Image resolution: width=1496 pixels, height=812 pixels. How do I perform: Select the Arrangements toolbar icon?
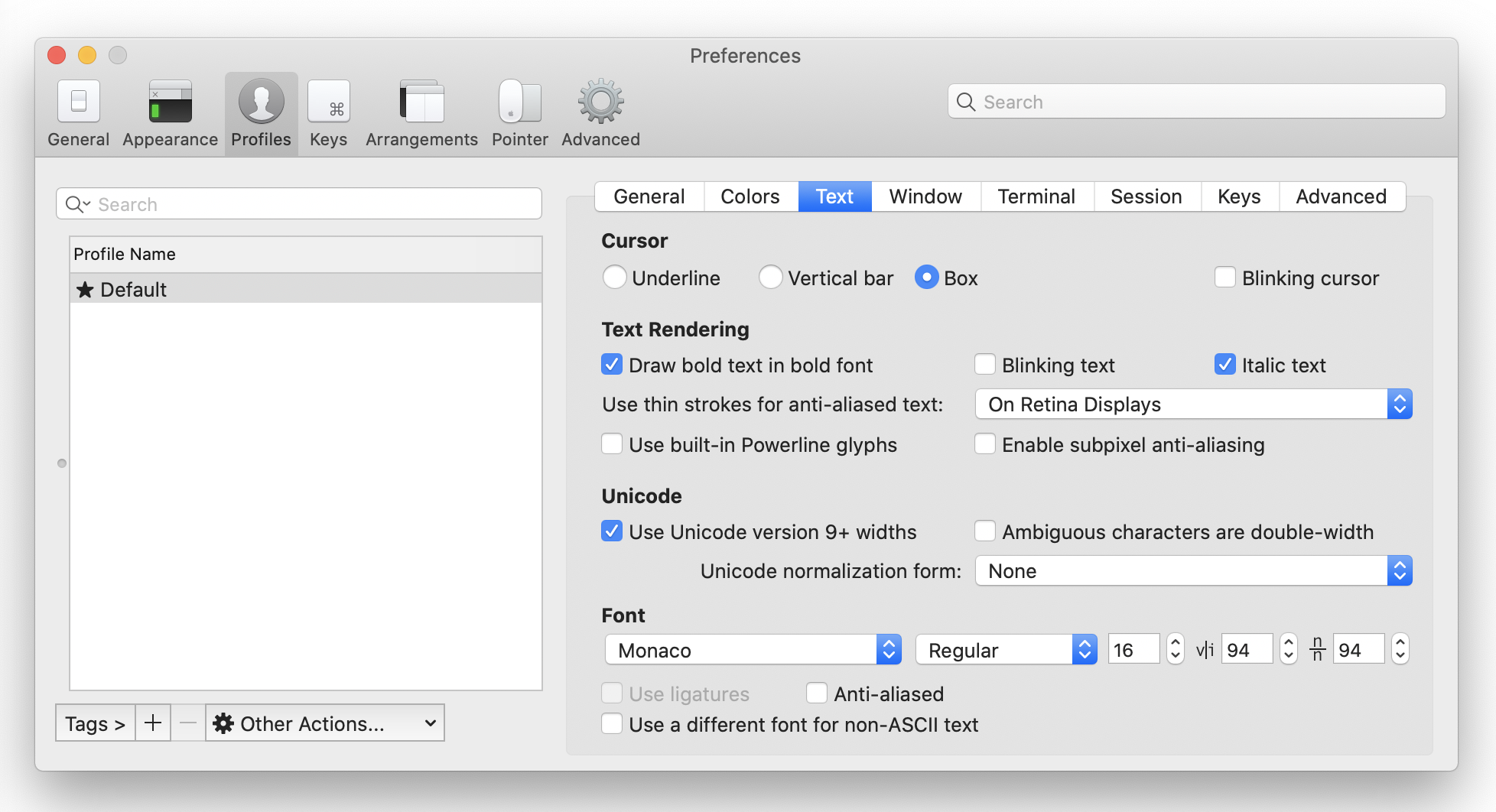coord(420,112)
